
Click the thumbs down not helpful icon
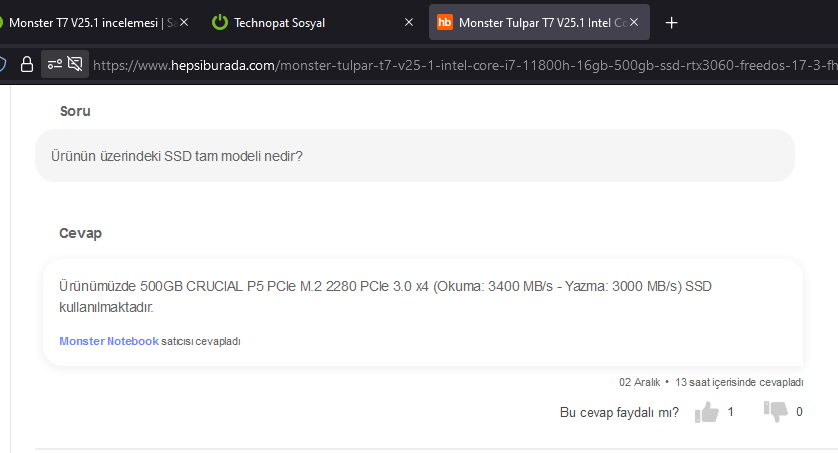tap(775, 412)
